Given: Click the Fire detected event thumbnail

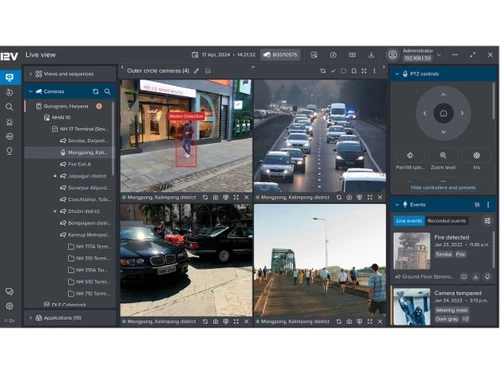Looking at the screenshot, I should click(x=412, y=251).
